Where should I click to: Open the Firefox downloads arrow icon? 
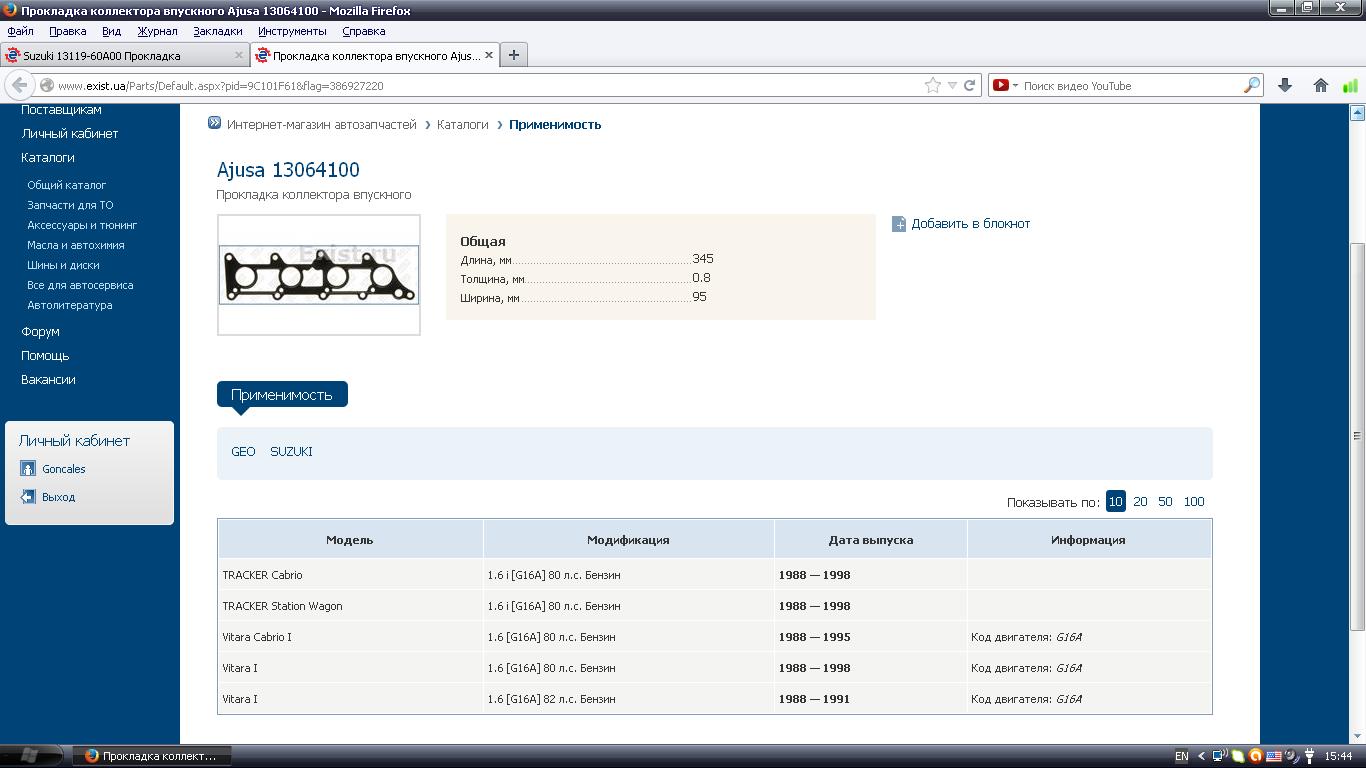pyautogui.click(x=1285, y=85)
